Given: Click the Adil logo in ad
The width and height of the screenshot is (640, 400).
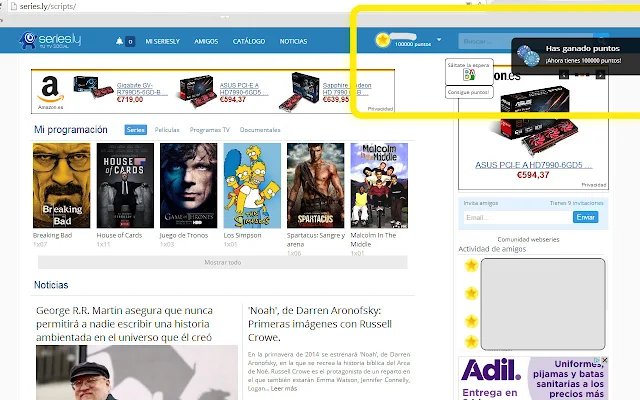Looking at the screenshot, I should [491, 370].
